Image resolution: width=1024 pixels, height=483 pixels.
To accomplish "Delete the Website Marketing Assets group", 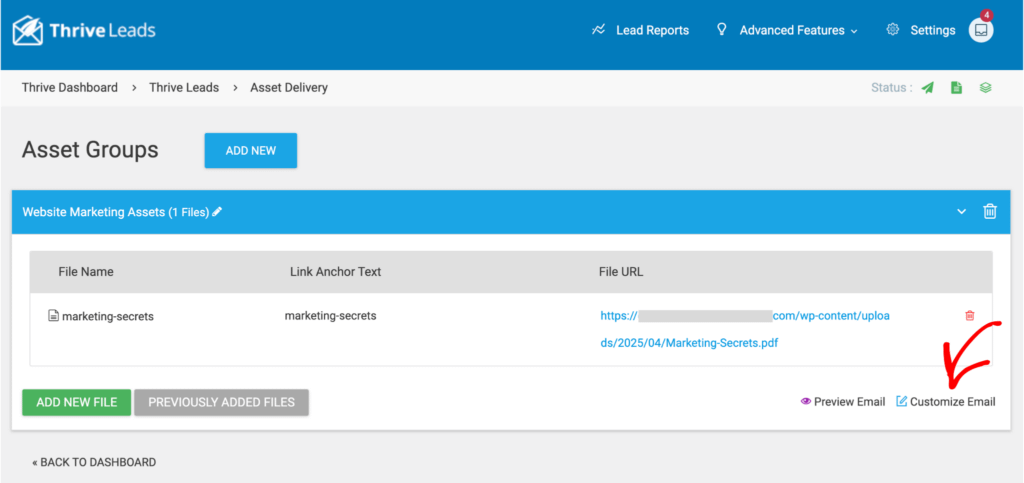I will click(x=990, y=212).
